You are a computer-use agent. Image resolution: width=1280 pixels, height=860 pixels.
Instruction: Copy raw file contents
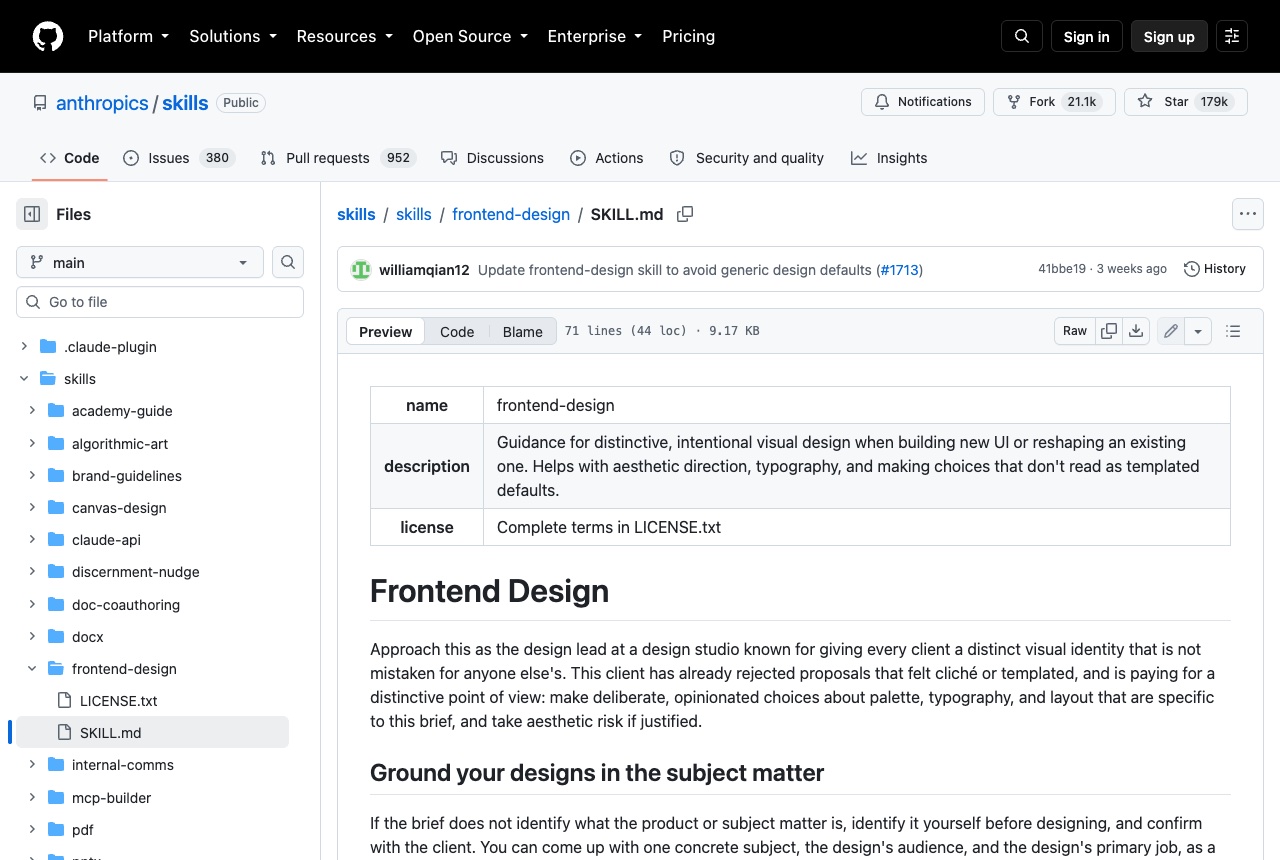1109,331
